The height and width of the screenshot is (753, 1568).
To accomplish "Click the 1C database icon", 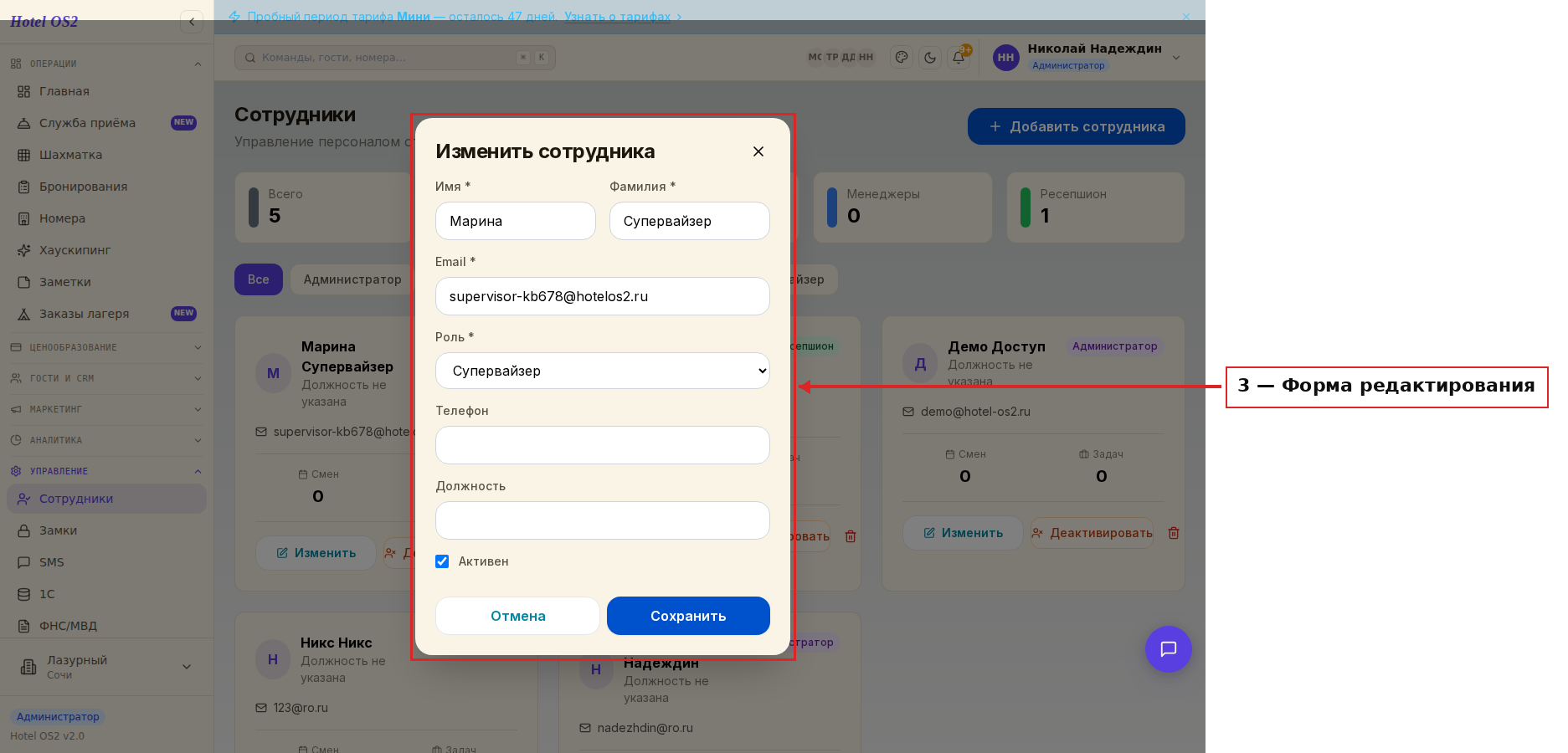I will tap(24, 594).
